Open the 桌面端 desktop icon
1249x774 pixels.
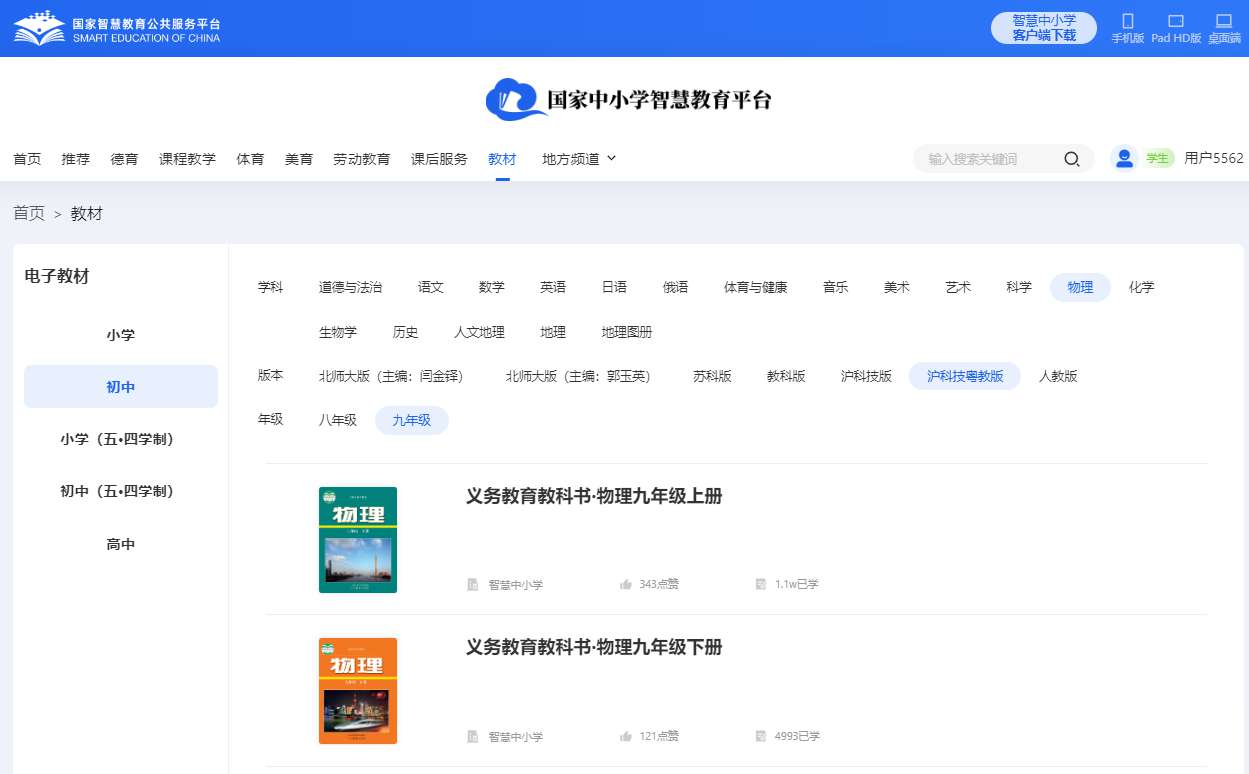click(1224, 21)
